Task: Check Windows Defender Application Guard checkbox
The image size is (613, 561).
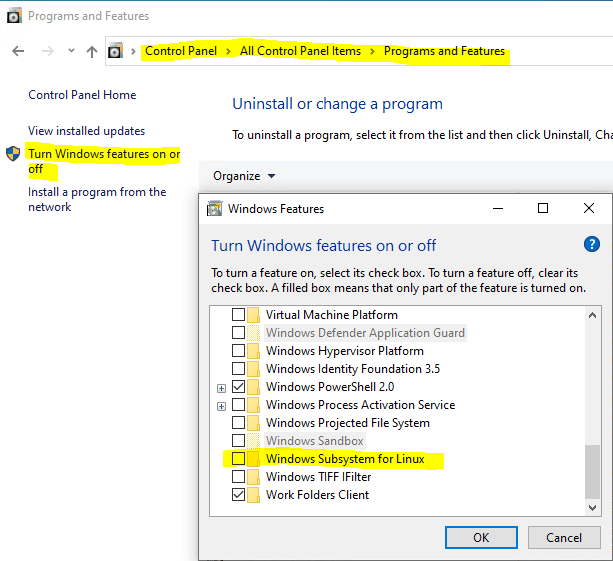Action: point(238,332)
